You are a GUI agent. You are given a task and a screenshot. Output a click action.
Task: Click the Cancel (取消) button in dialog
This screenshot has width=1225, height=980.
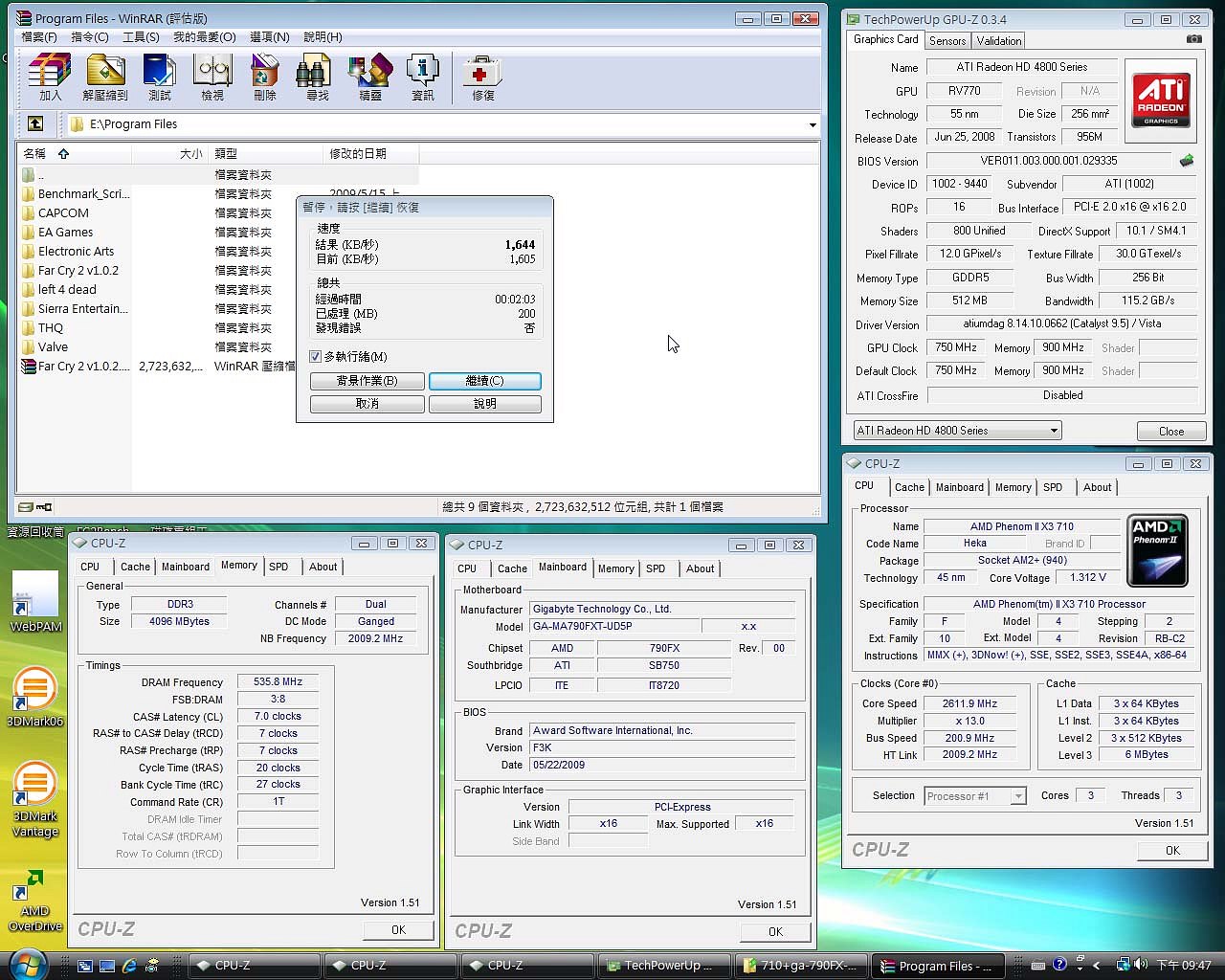point(367,404)
